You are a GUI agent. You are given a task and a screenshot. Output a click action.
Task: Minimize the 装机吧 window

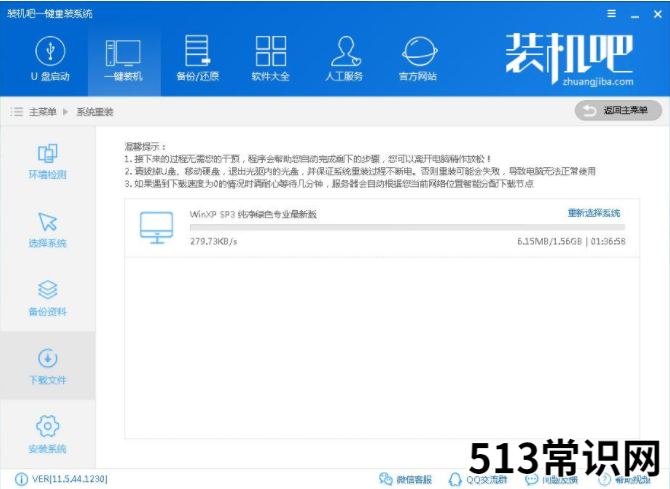(635, 15)
